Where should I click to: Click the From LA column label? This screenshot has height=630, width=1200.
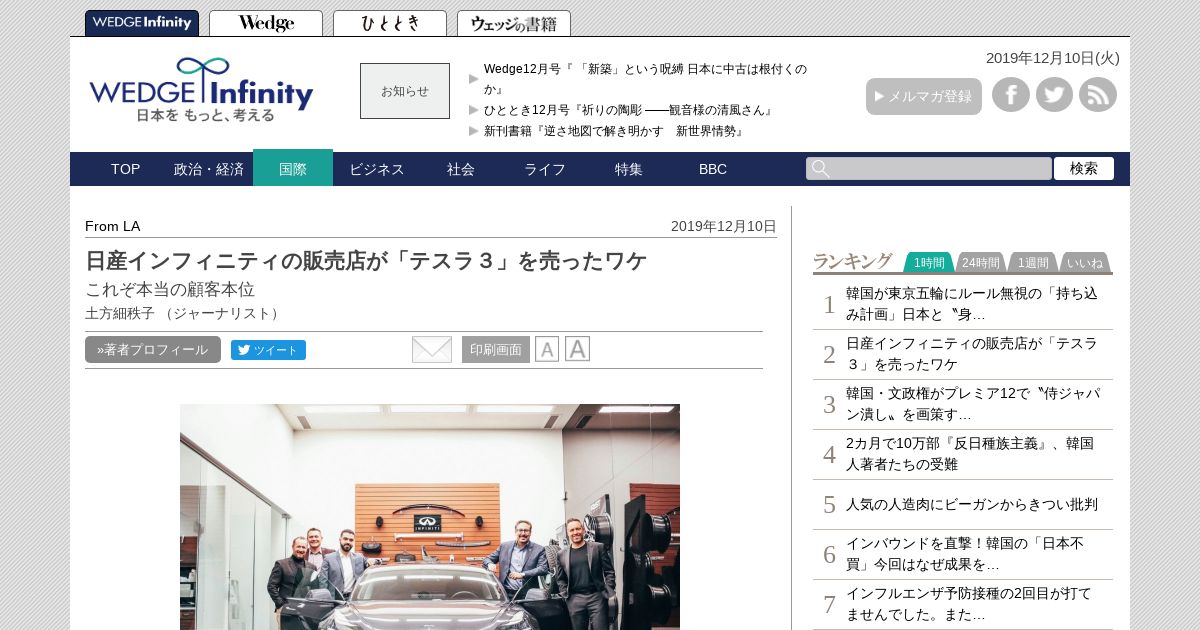pos(113,226)
